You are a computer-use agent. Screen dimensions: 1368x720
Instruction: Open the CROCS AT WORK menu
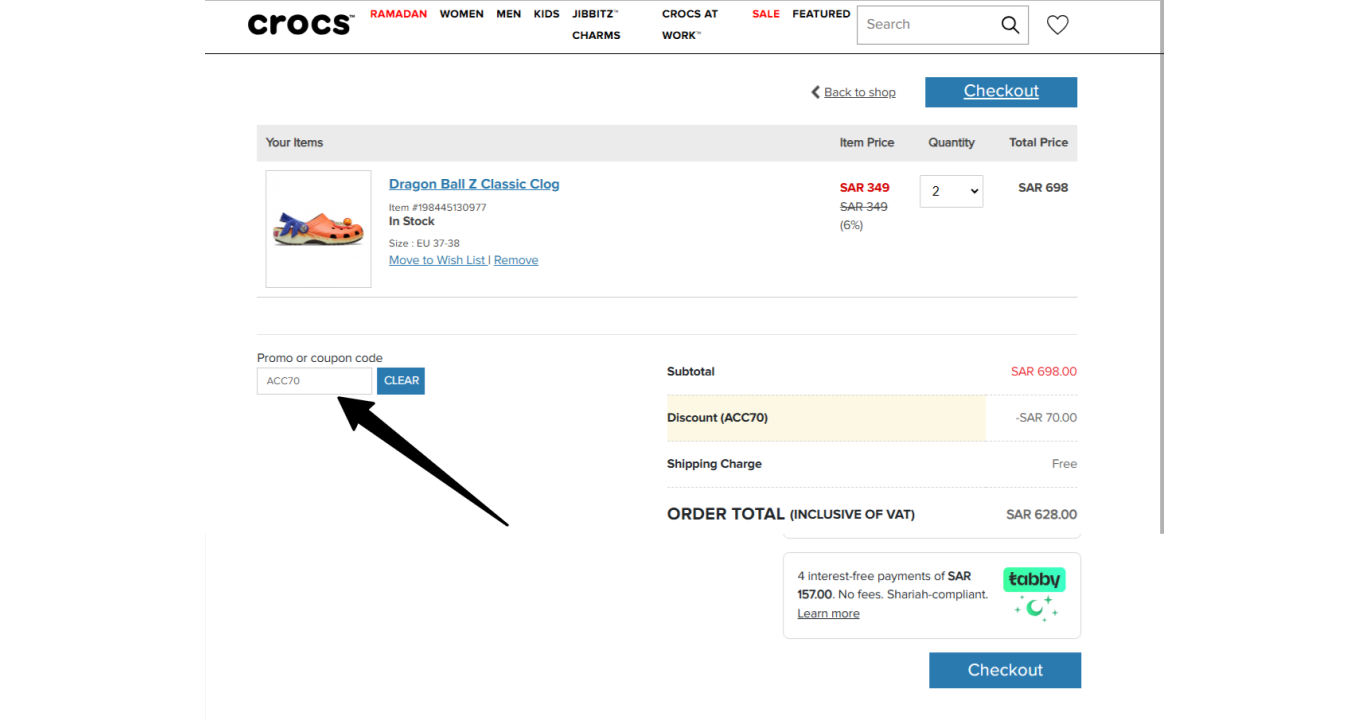tap(690, 25)
